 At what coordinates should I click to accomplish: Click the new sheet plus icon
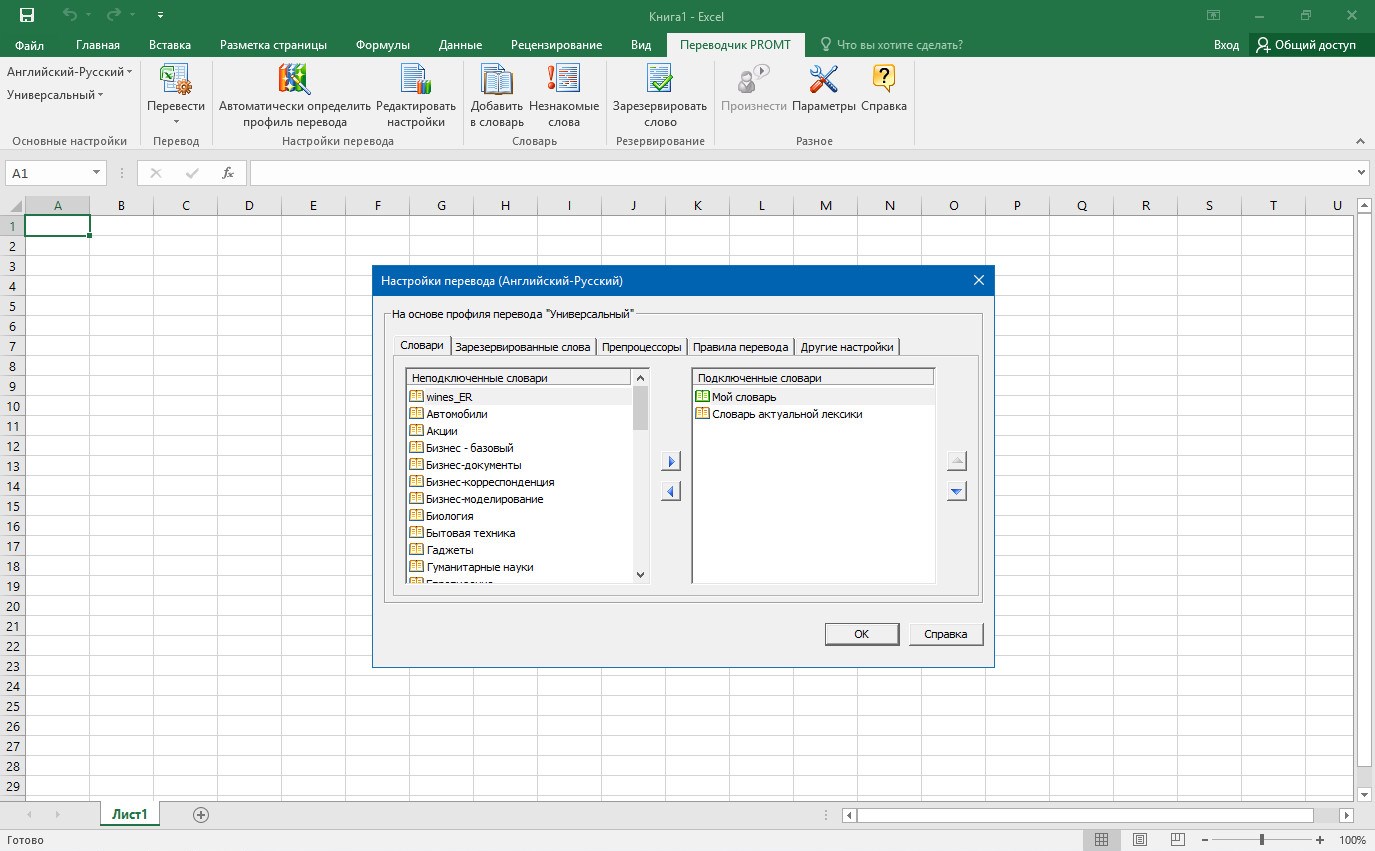(x=201, y=815)
